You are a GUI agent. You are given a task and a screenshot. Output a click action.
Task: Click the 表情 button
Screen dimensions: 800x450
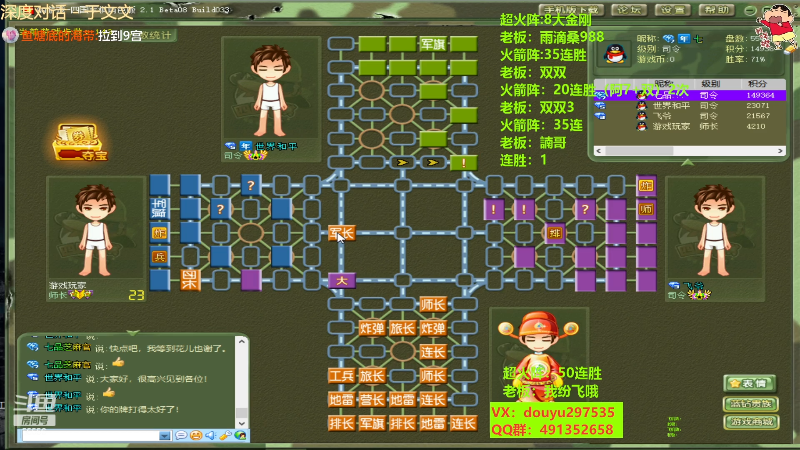pos(749,383)
